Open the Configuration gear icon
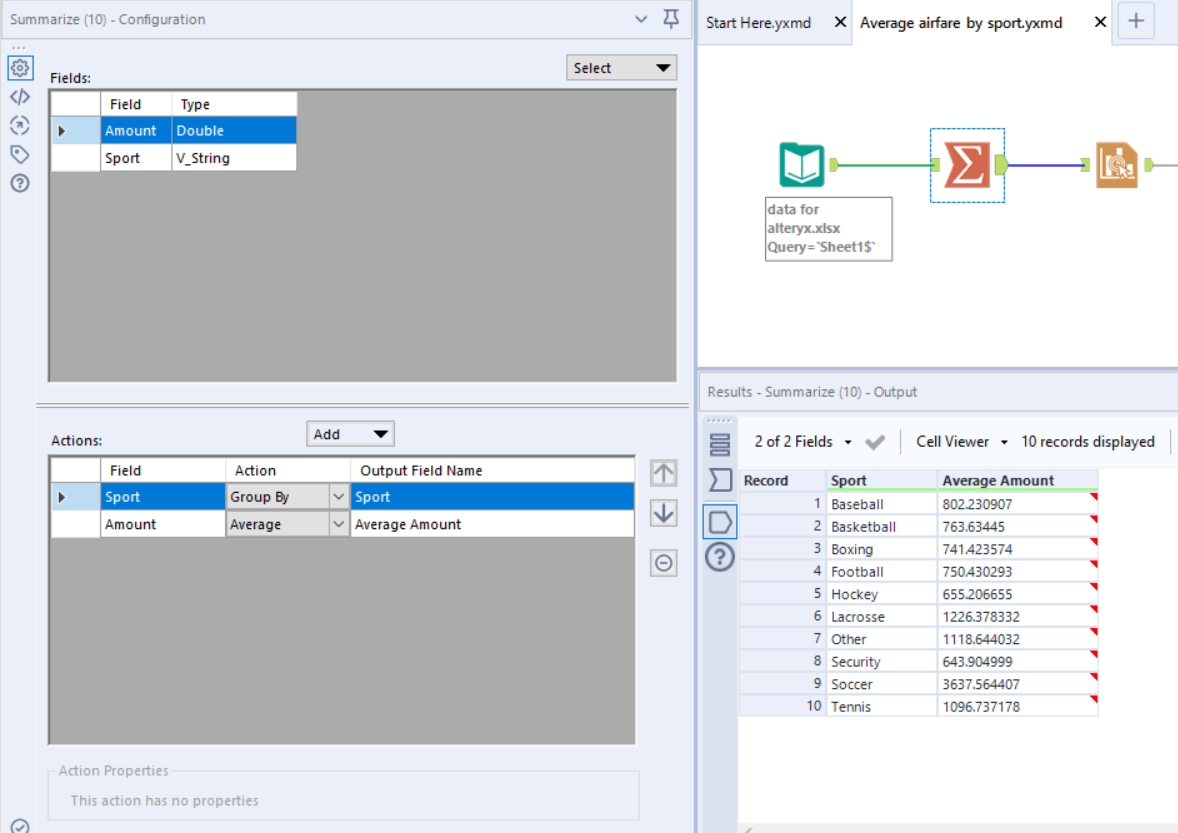1178x833 pixels. point(20,68)
